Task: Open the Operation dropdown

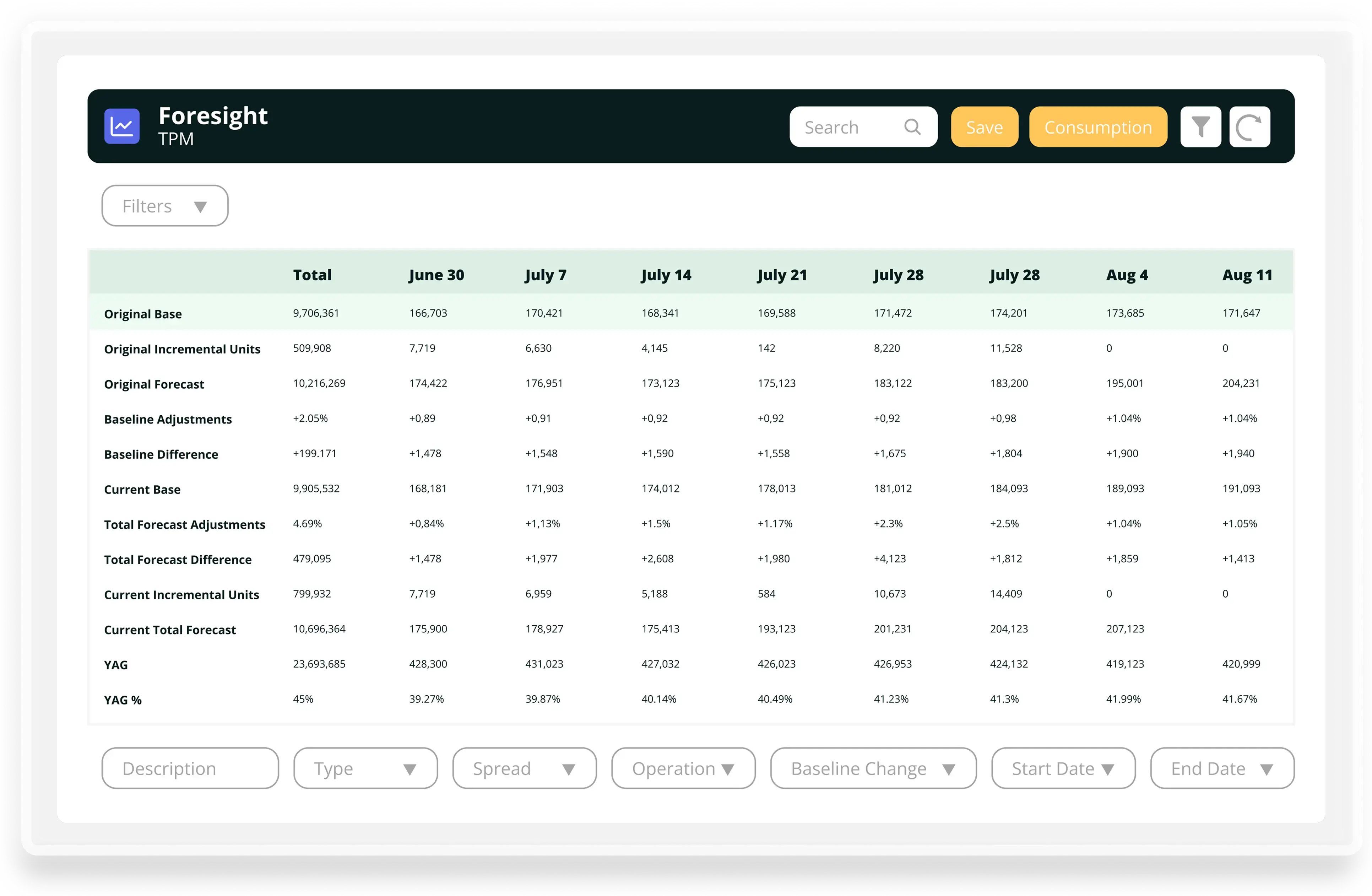Action: (683, 768)
